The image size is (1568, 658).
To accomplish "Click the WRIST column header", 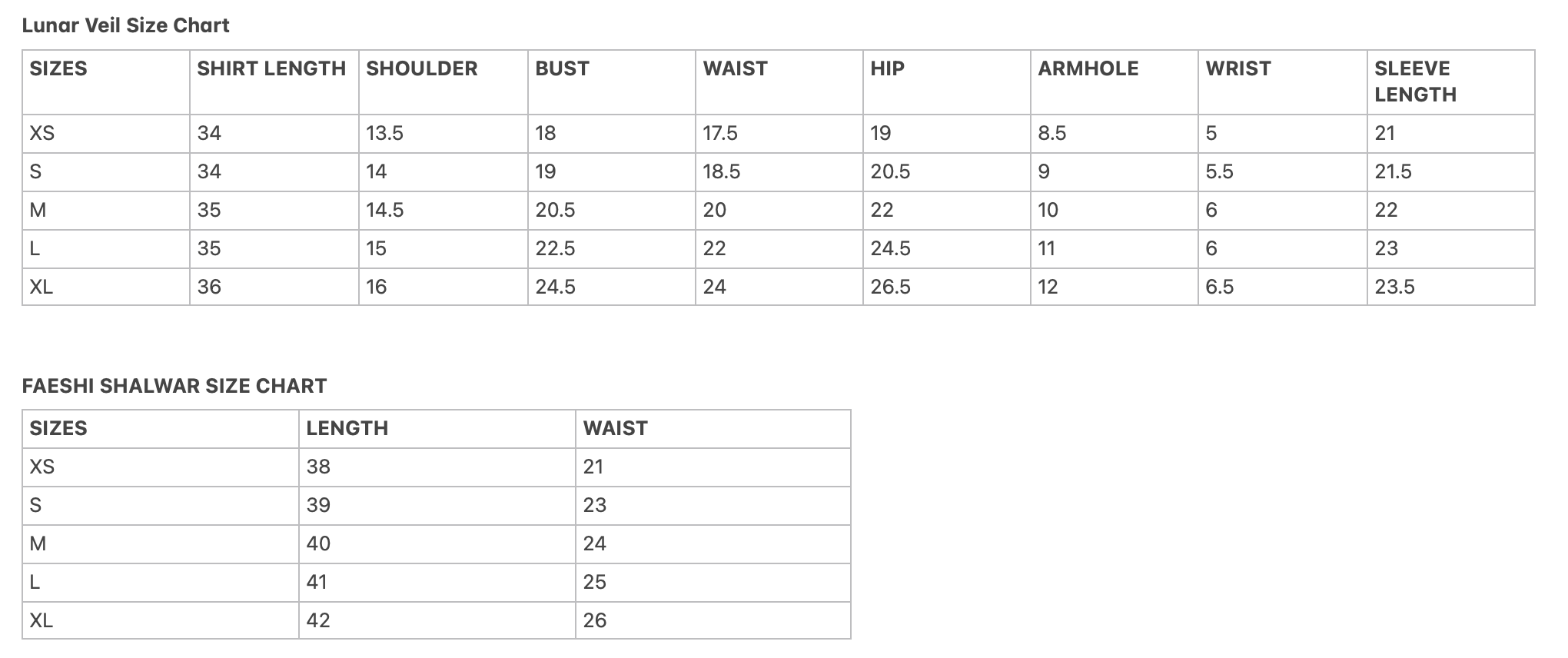I will coord(1238,68).
